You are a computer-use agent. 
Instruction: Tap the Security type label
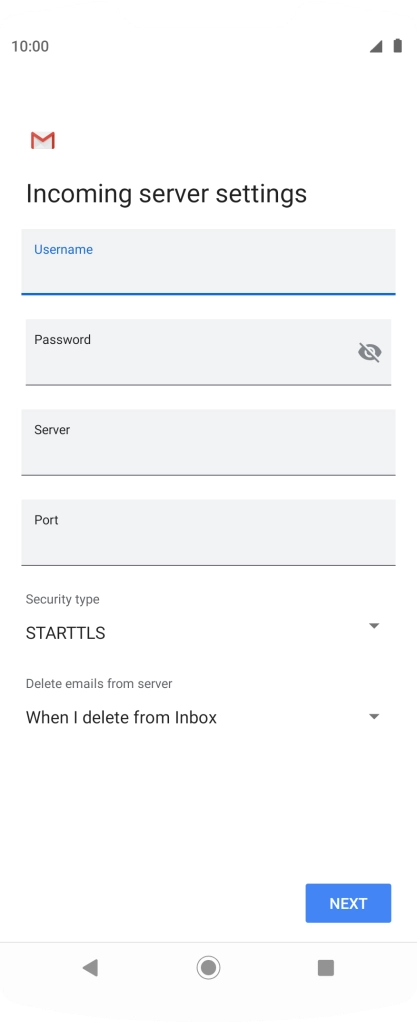click(63, 600)
